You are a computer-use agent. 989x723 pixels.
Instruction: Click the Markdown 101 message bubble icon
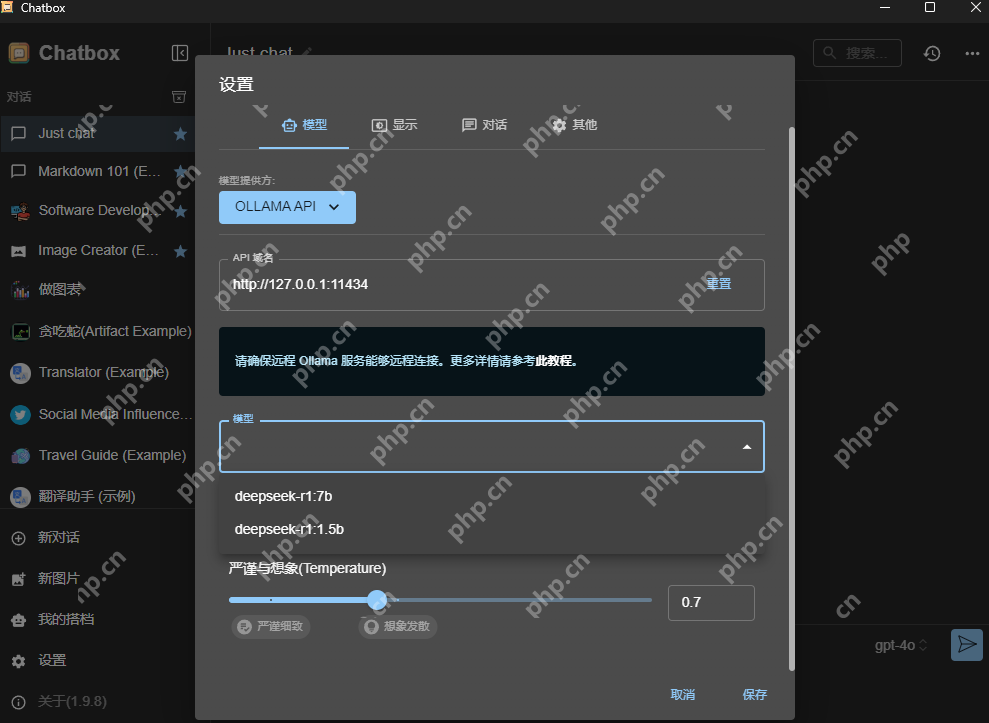[19, 171]
